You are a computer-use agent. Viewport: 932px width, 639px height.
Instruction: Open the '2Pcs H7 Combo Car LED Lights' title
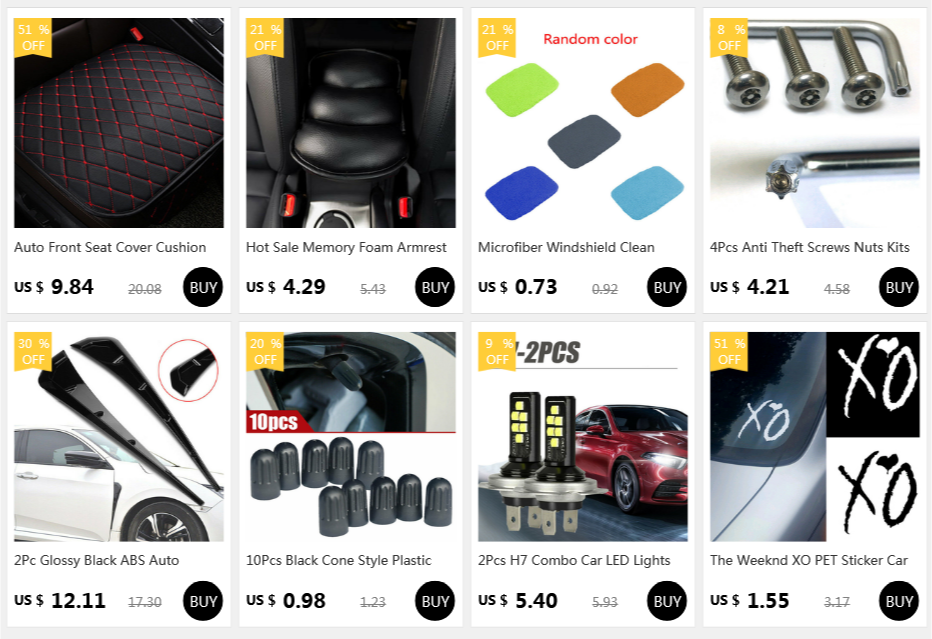[574, 561]
